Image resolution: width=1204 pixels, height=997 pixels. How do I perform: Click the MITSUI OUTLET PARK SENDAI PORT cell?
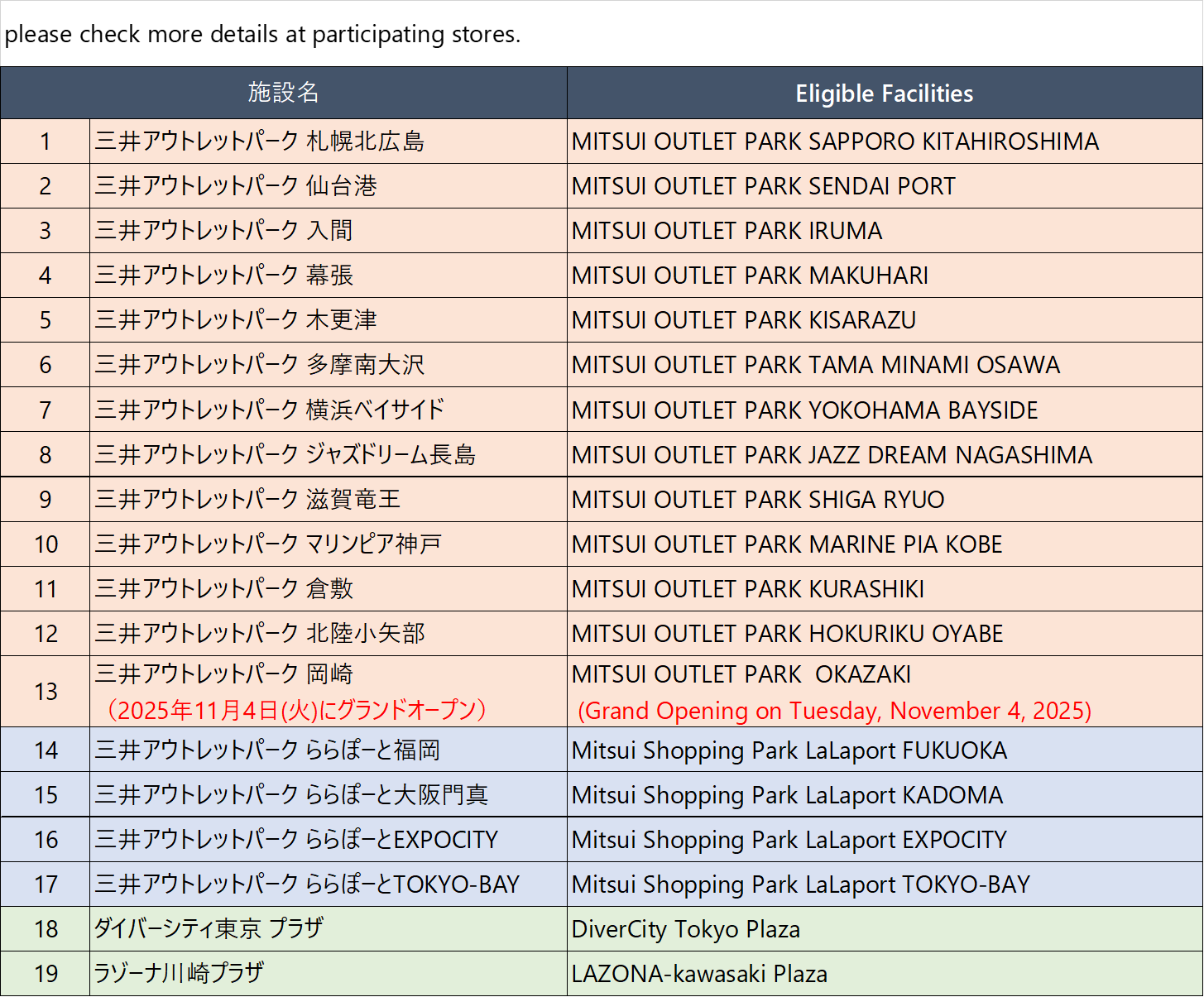(x=763, y=186)
